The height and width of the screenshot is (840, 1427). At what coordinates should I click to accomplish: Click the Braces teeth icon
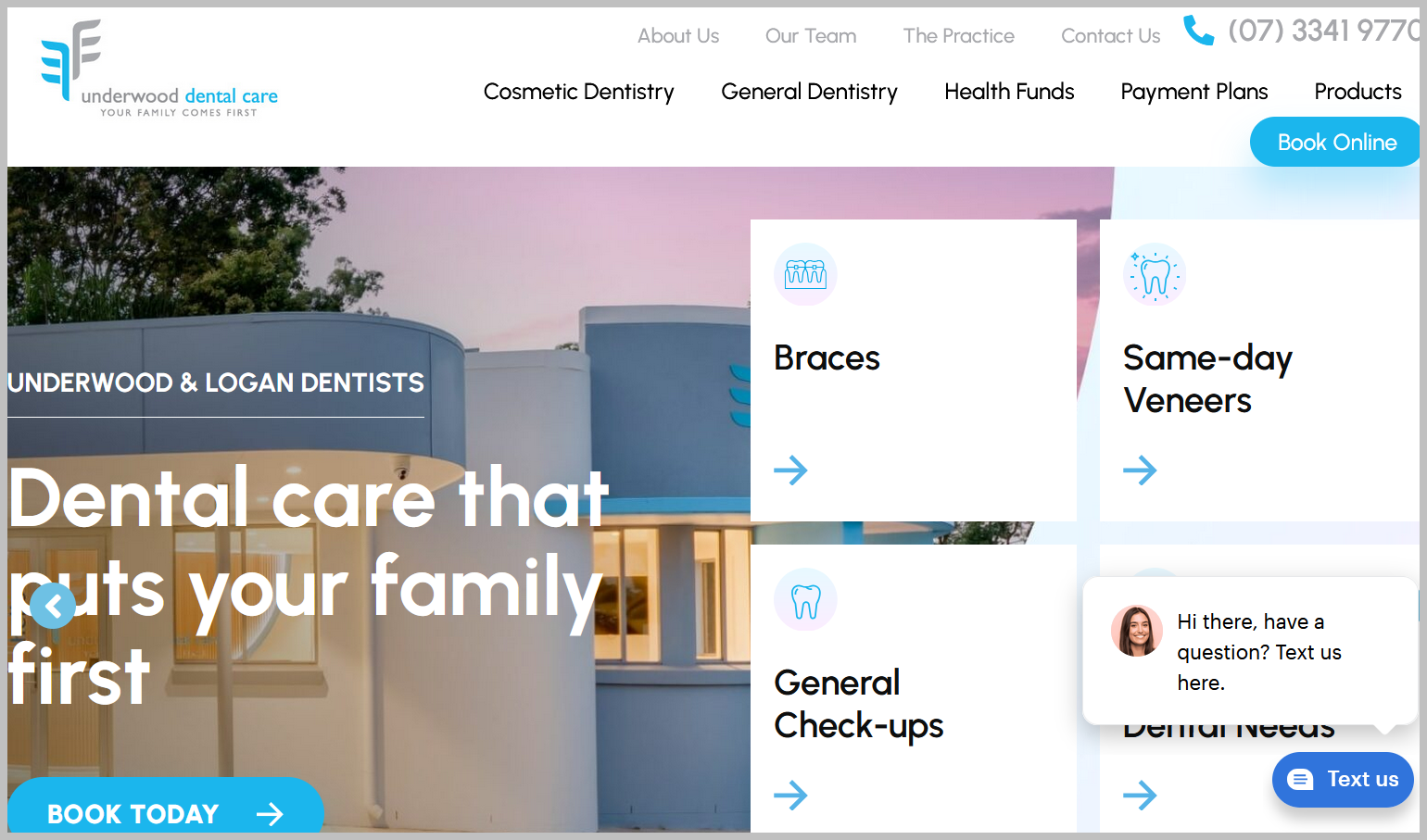pos(805,274)
